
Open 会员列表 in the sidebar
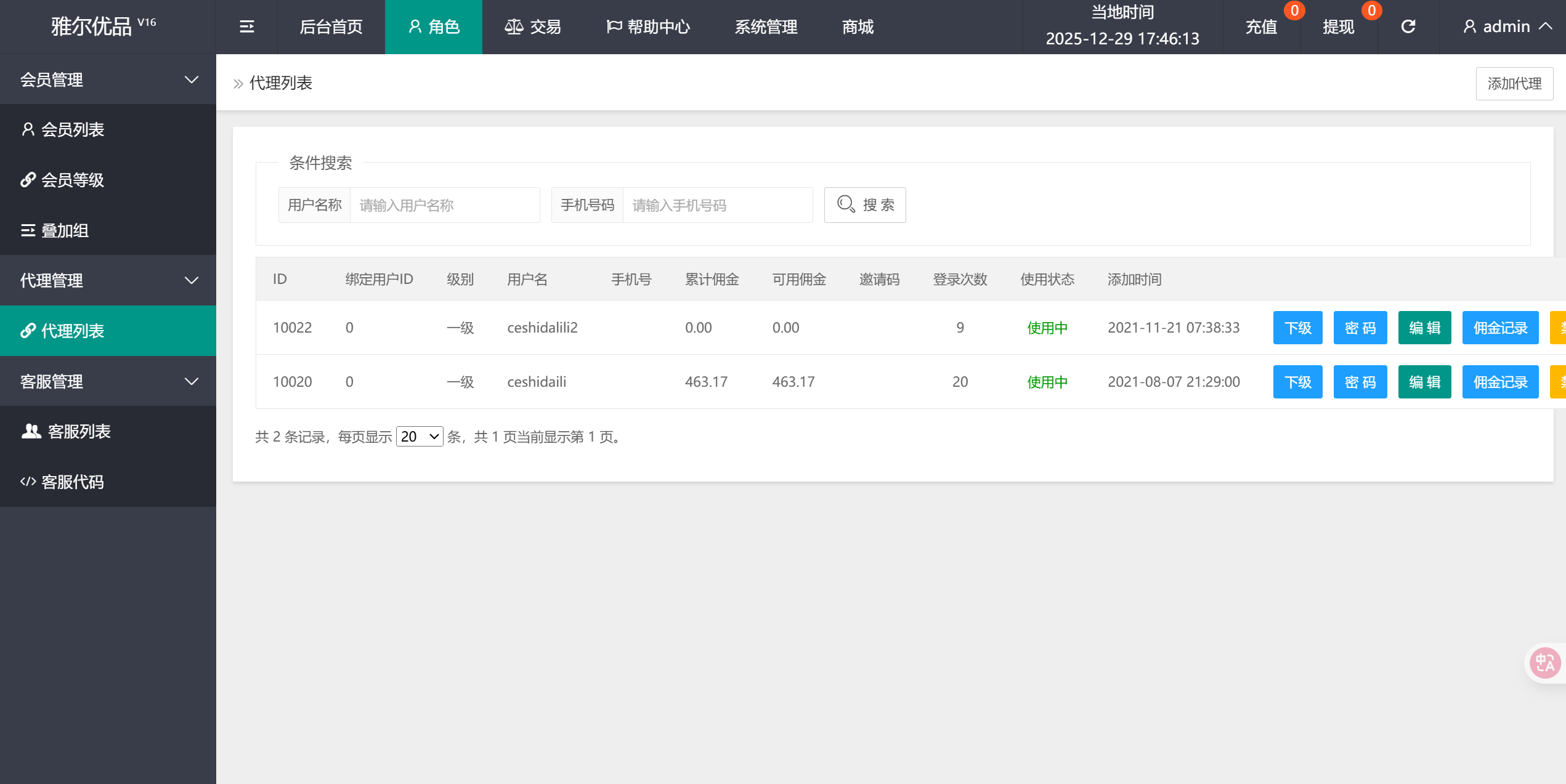tap(72, 129)
